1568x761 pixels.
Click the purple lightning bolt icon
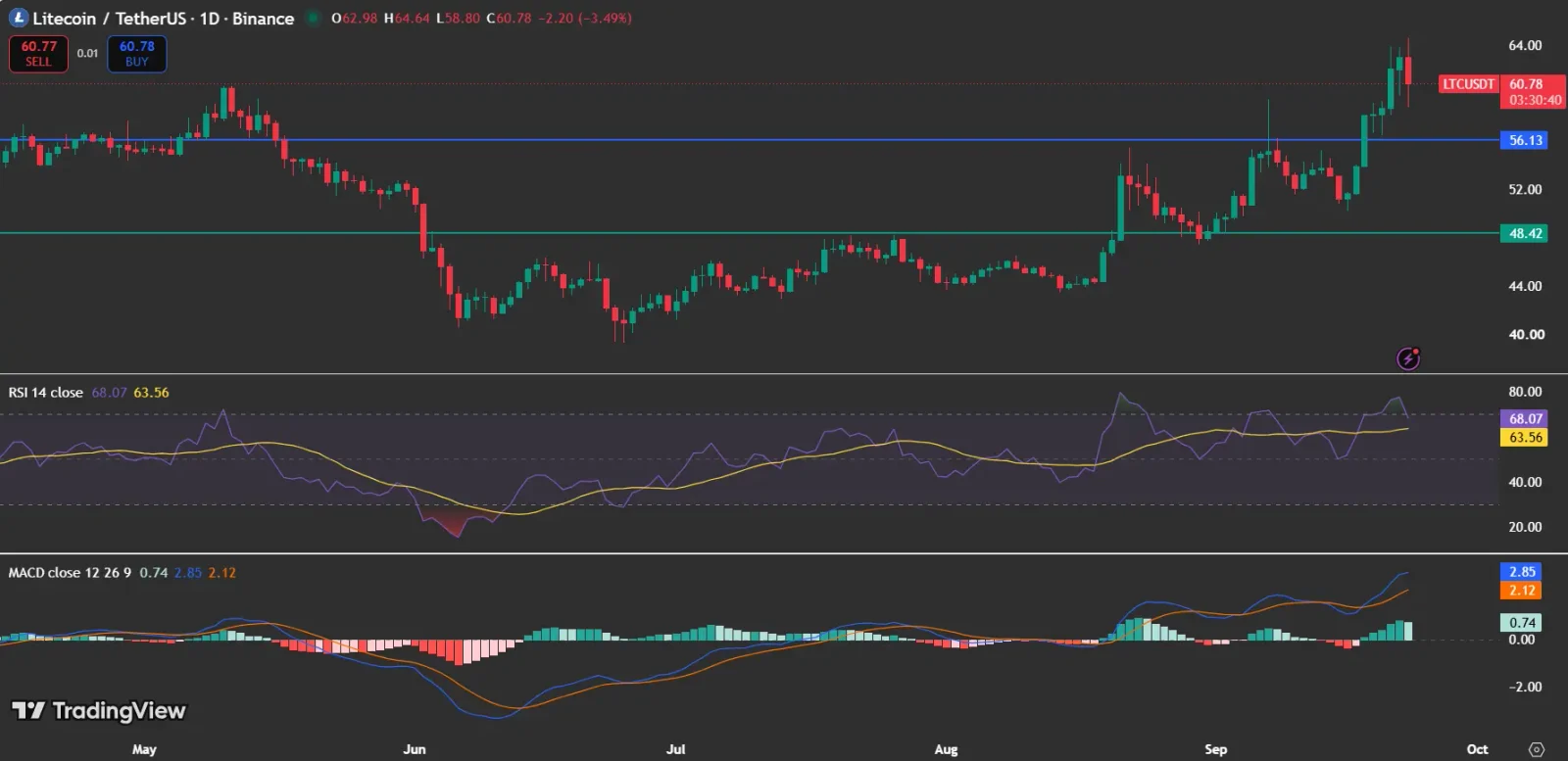click(x=1408, y=358)
